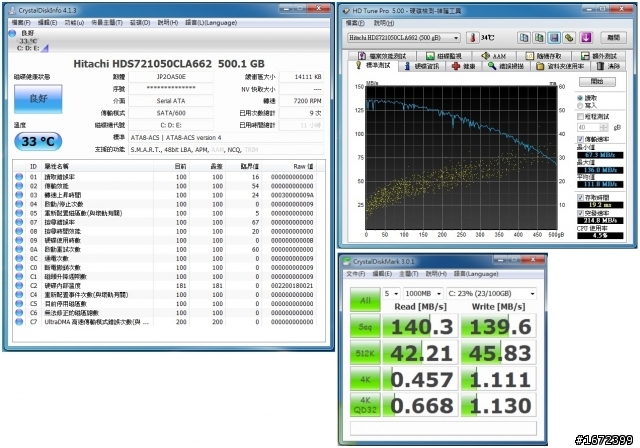
Task: Click the 33 °C temperature indicator
Action: click(x=38, y=142)
